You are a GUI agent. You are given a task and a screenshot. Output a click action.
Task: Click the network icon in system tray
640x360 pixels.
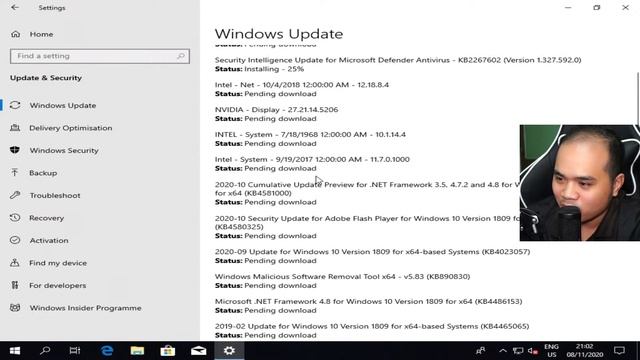point(518,351)
